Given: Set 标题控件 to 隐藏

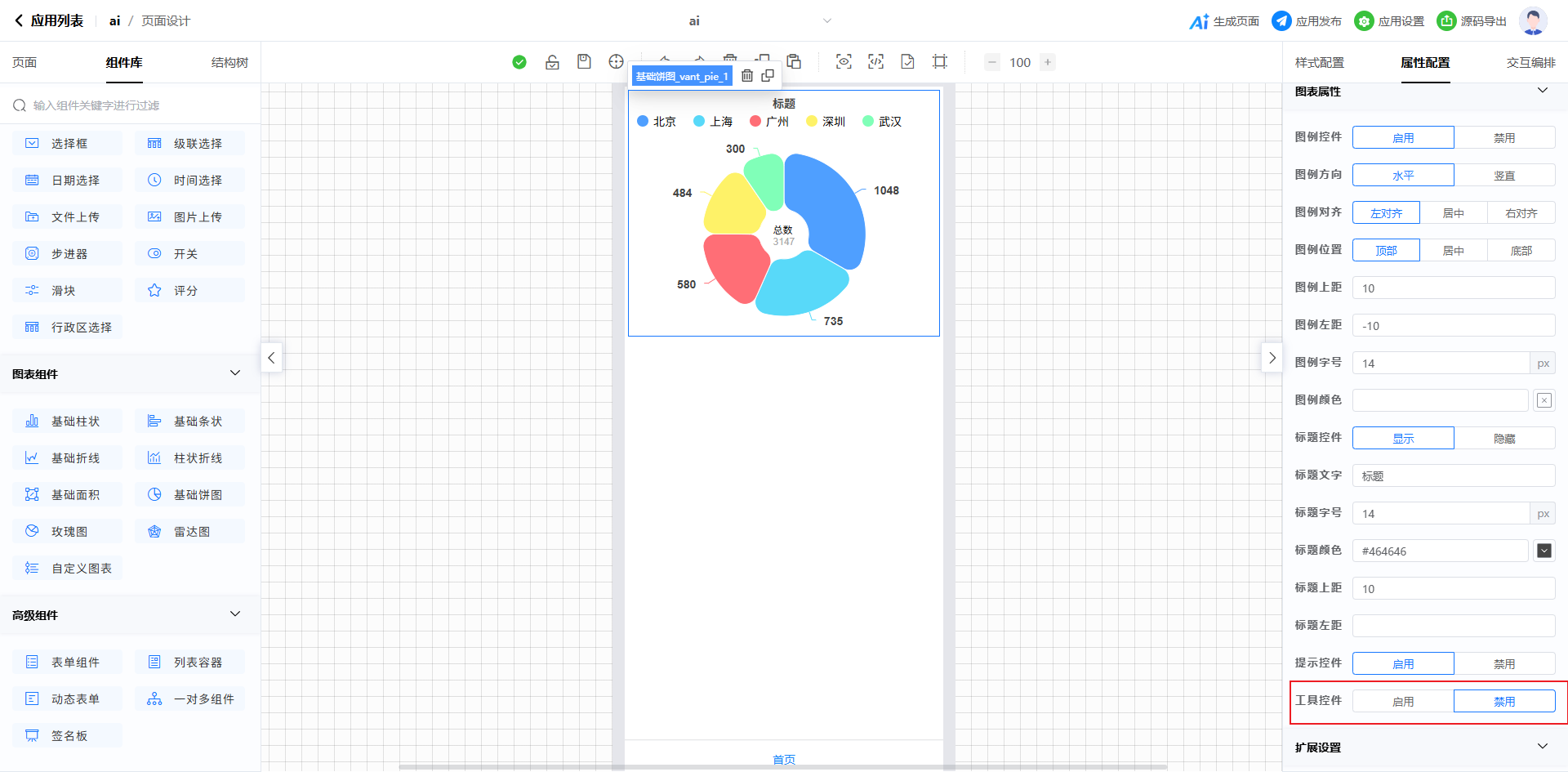Looking at the screenshot, I should [x=1504, y=439].
